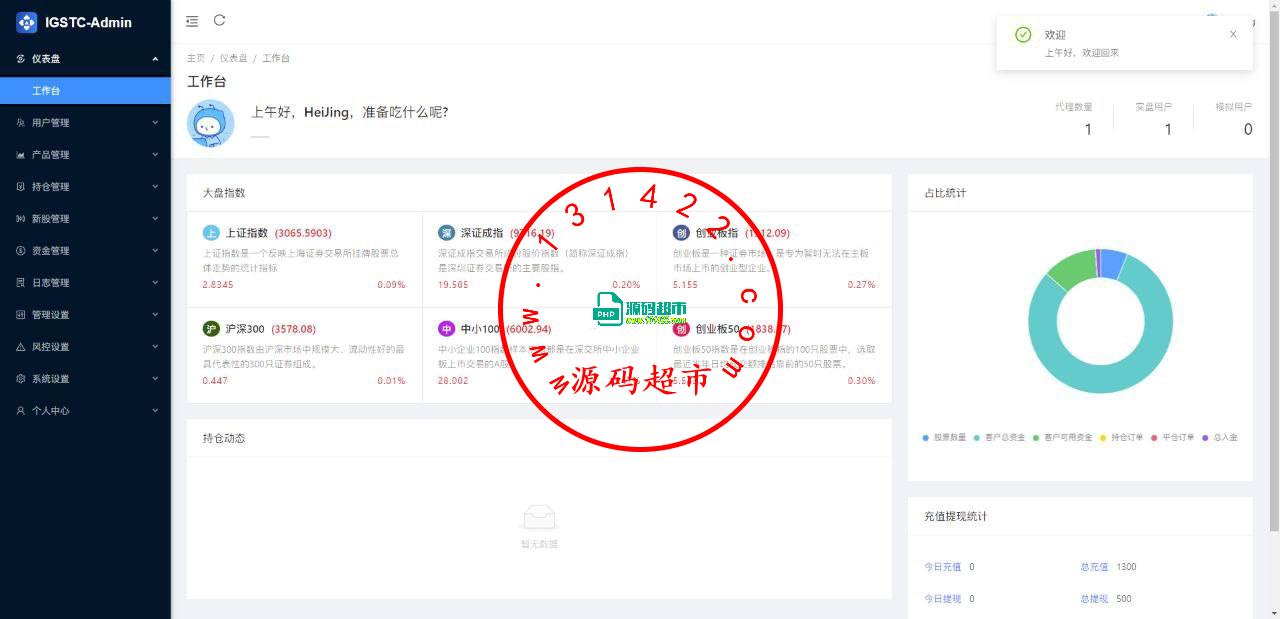
Task: Expand the 管理设置 chevron
Action: coord(155,315)
